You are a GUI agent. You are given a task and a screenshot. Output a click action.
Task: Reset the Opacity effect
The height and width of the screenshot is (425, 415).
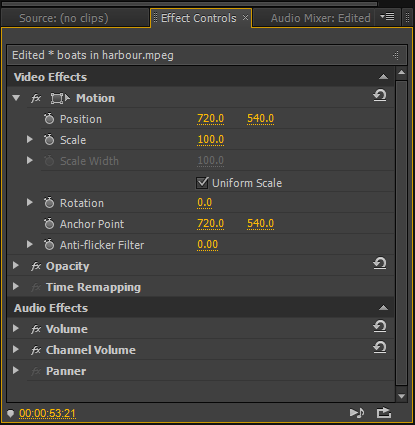380,263
